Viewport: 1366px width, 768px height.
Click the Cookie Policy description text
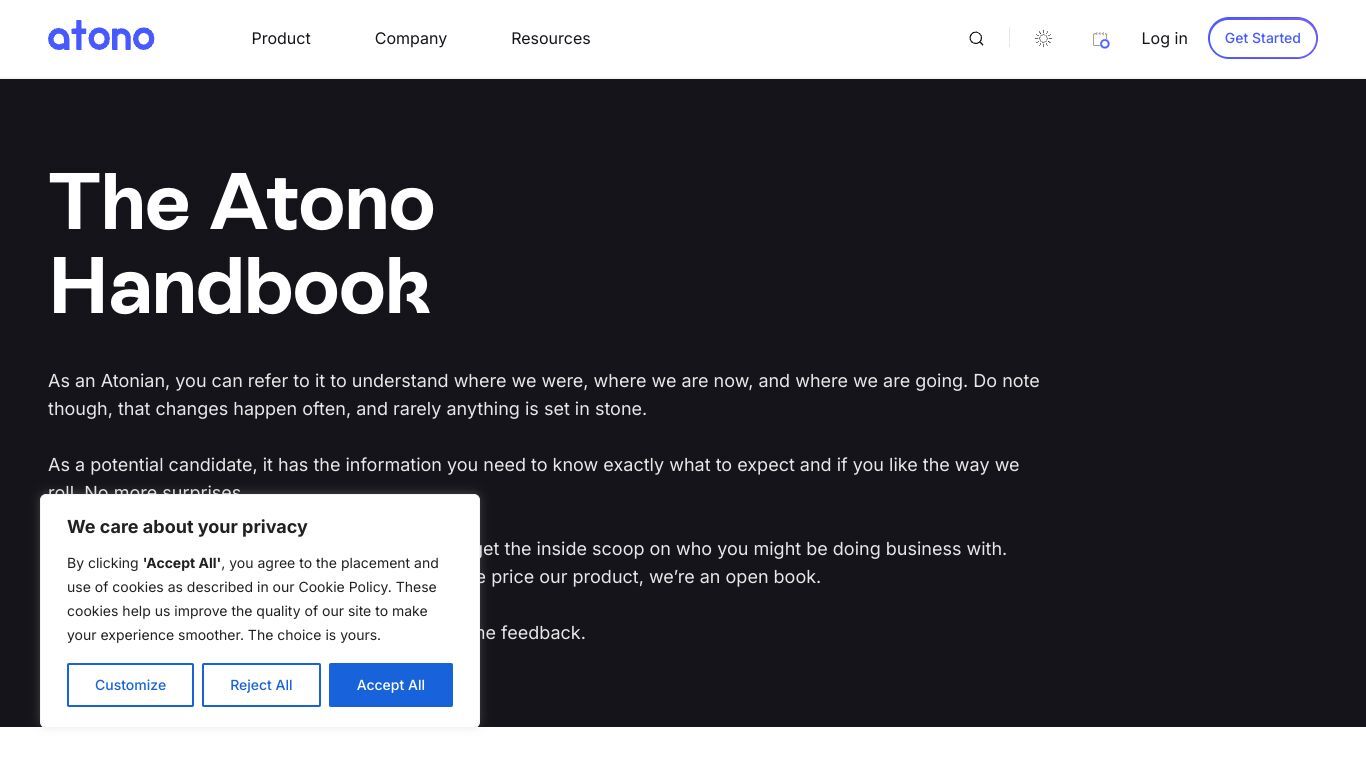(253, 599)
